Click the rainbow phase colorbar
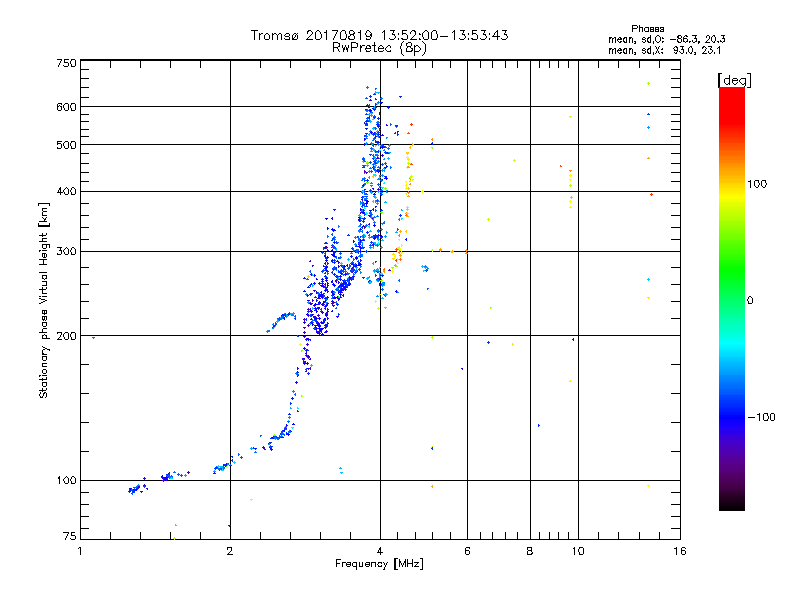800x600 pixels. [x=732, y=298]
